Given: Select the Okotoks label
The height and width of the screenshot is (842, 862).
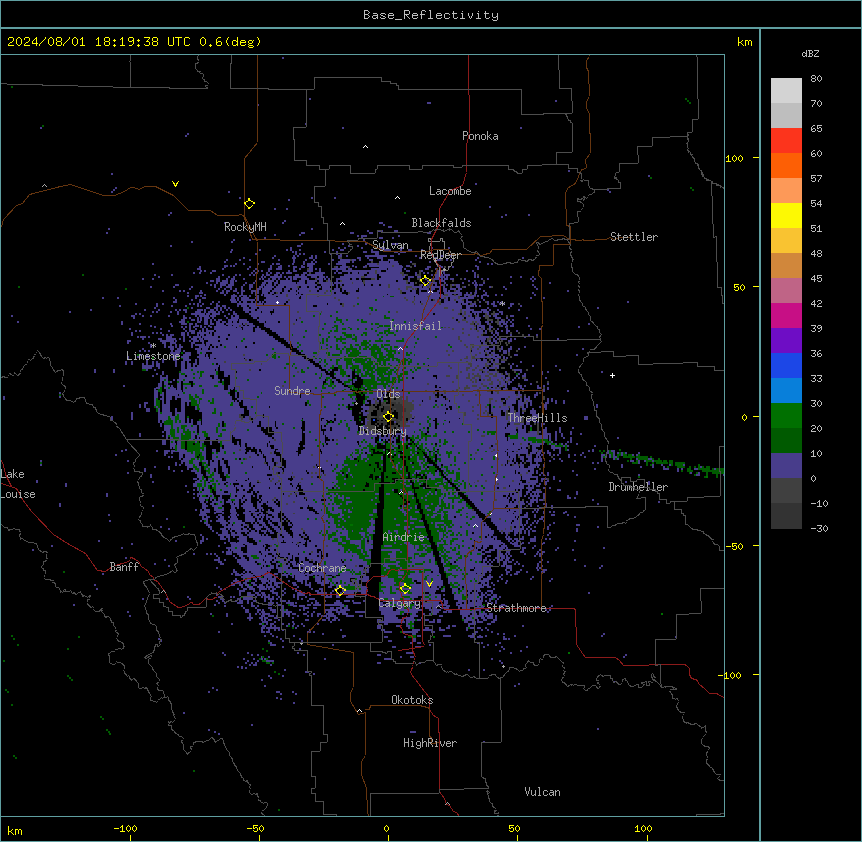Looking at the screenshot, I should tap(412, 700).
